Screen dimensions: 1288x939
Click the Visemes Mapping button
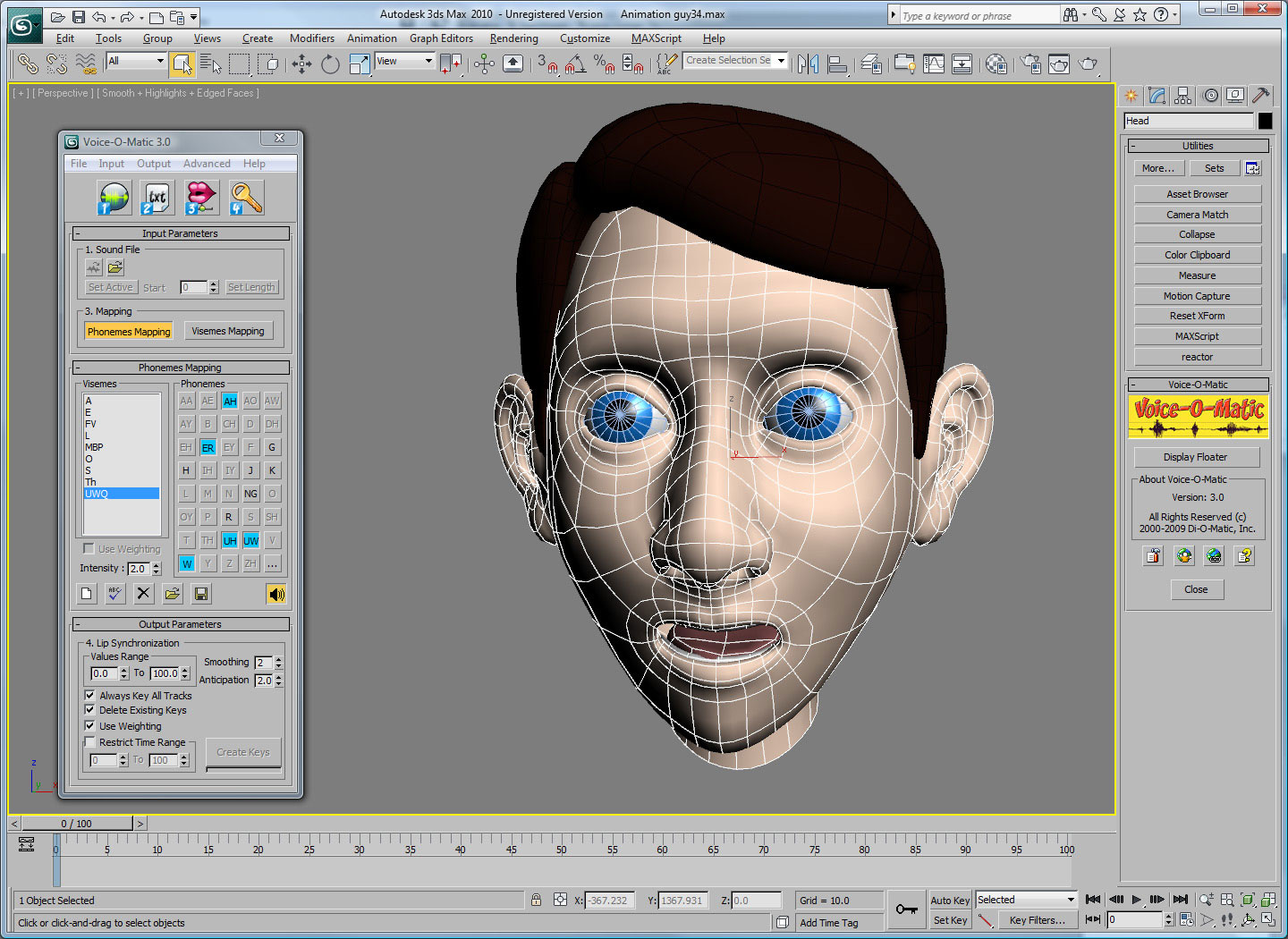point(227,331)
